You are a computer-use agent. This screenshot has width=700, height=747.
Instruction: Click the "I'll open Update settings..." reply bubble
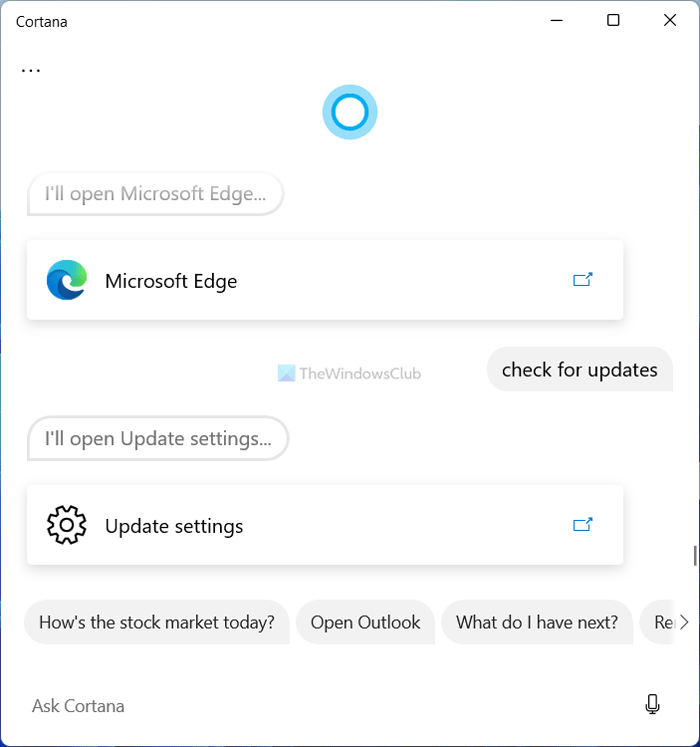point(158,439)
